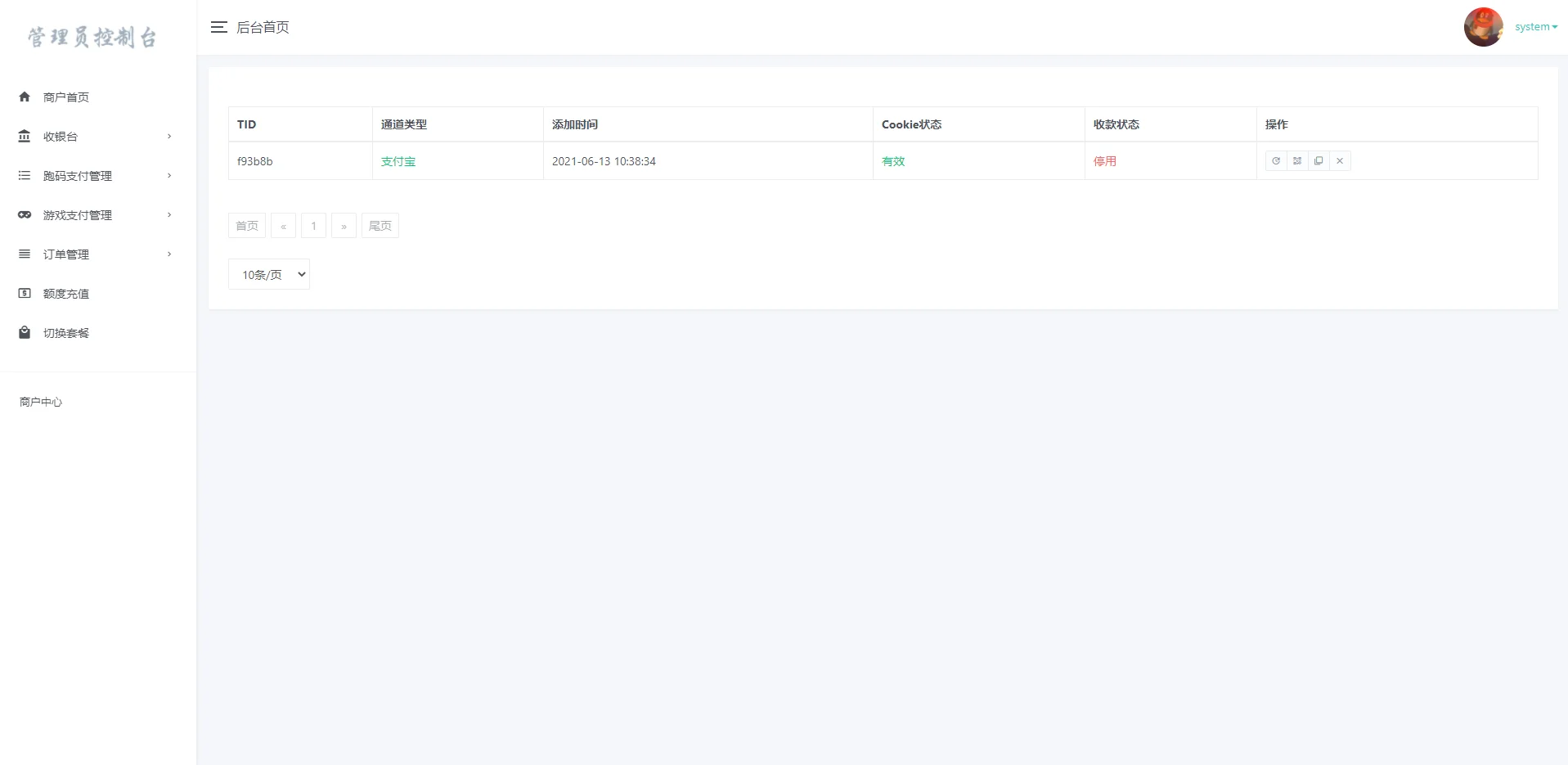1568x765 pixels.
Task: Open the 10条/页 page size dropdown
Action: click(x=269, y=274)
